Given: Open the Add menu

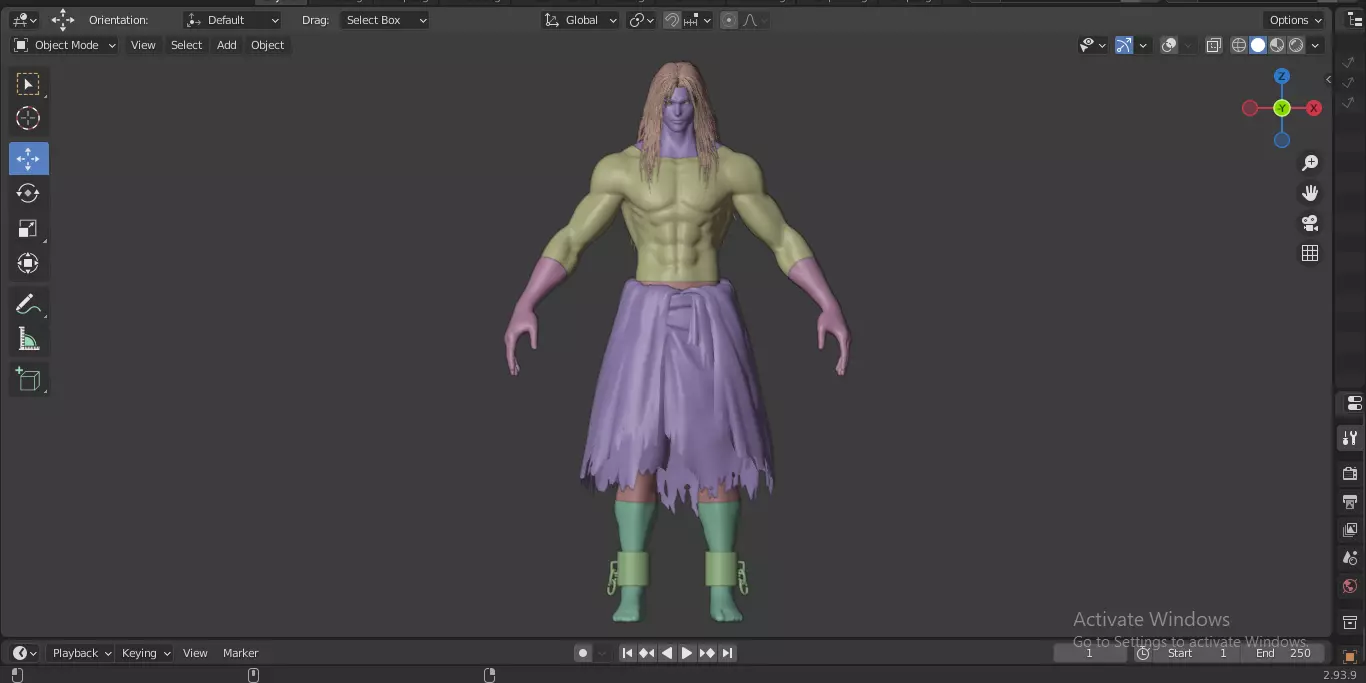Looking at the screenshot, I should pyautogui.click(x=227, y=45).
